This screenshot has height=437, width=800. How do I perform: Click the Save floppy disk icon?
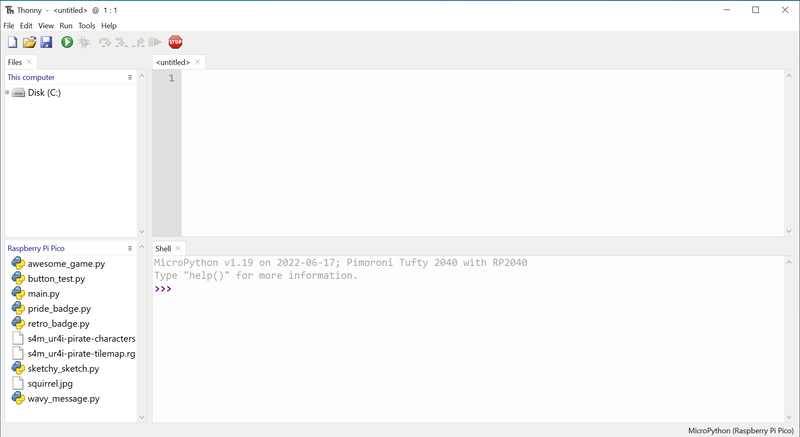click(x=46, y=42)
